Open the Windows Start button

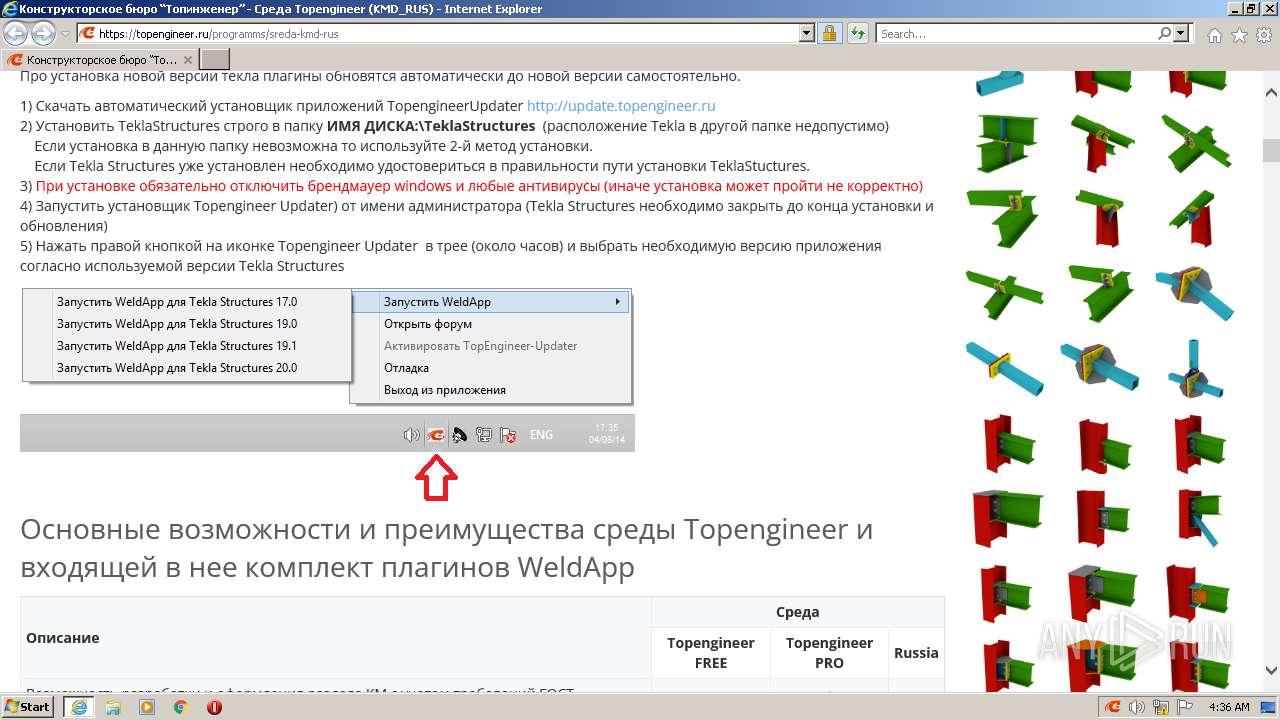pos(27,707)
